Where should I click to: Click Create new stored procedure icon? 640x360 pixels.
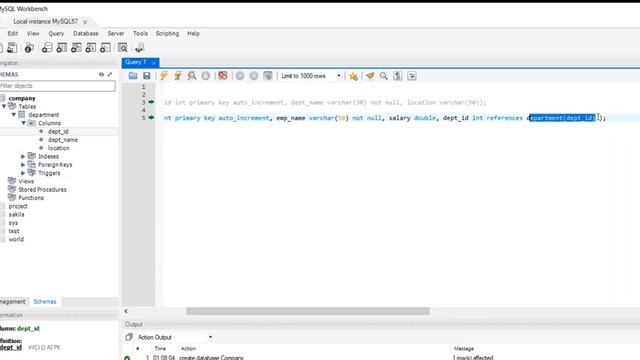pyautogui.click(x=91, y=48)
